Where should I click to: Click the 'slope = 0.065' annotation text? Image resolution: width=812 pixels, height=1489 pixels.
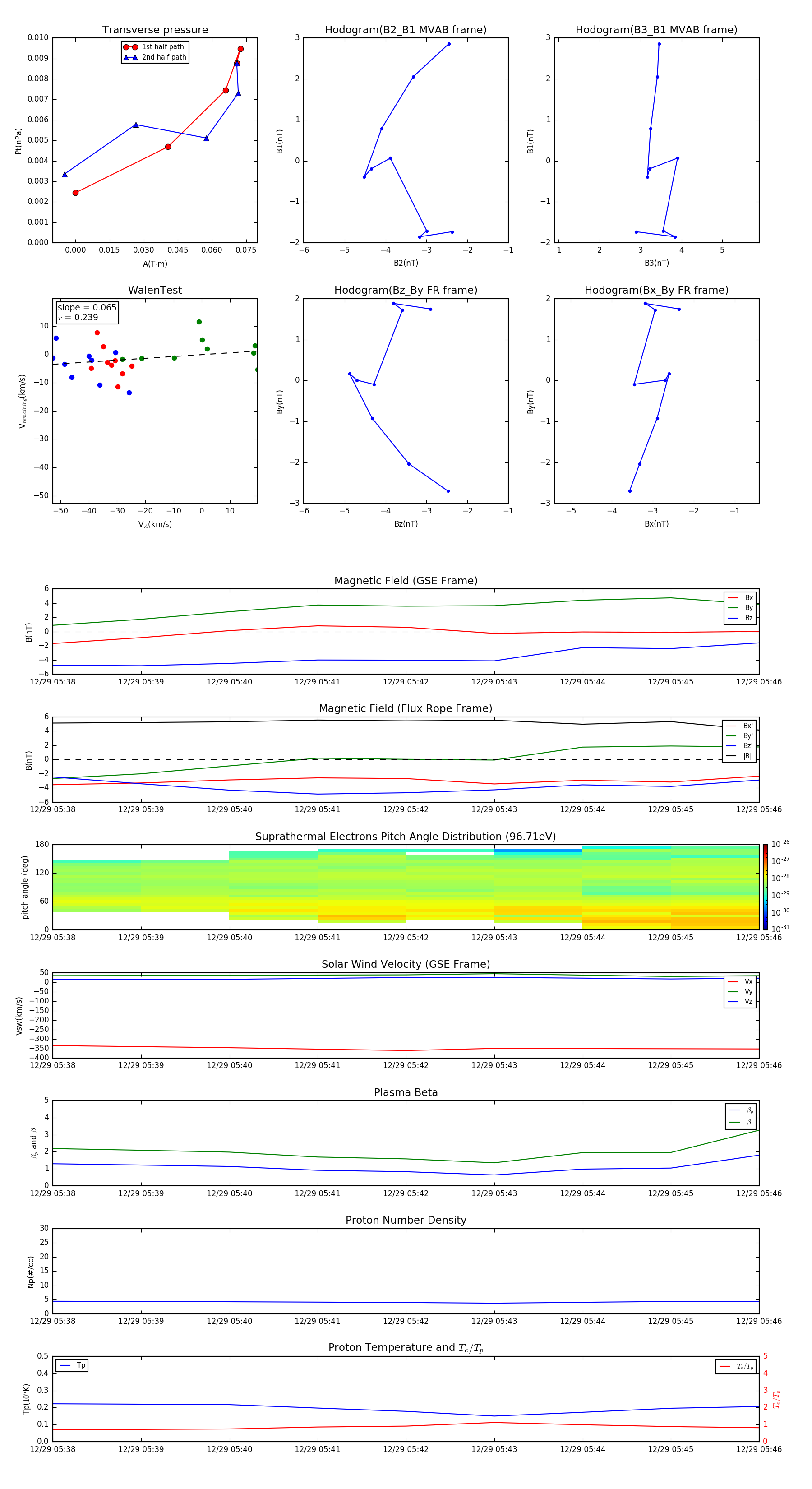[87, 308]
